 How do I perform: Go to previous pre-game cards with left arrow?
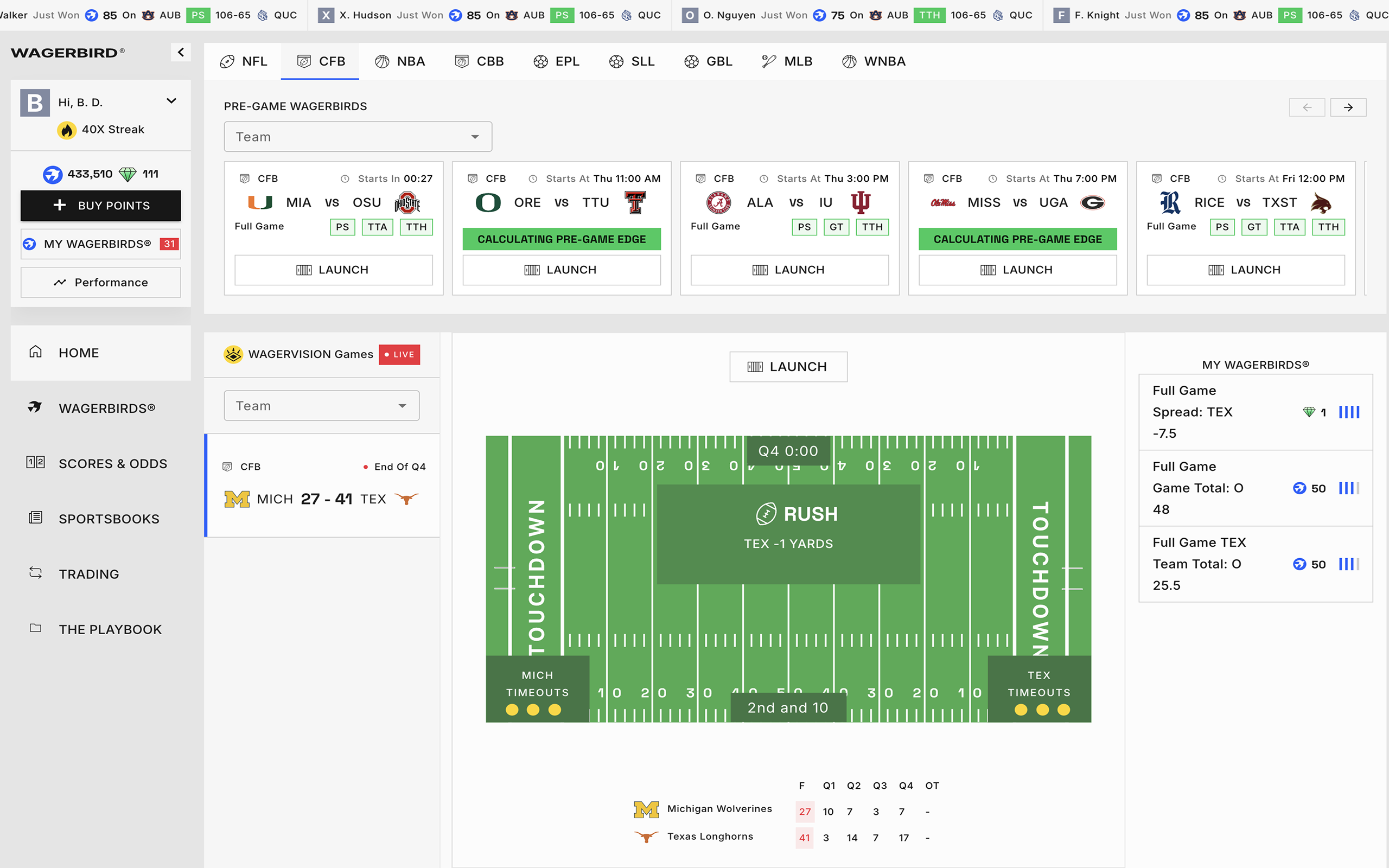click(1307, 107)
